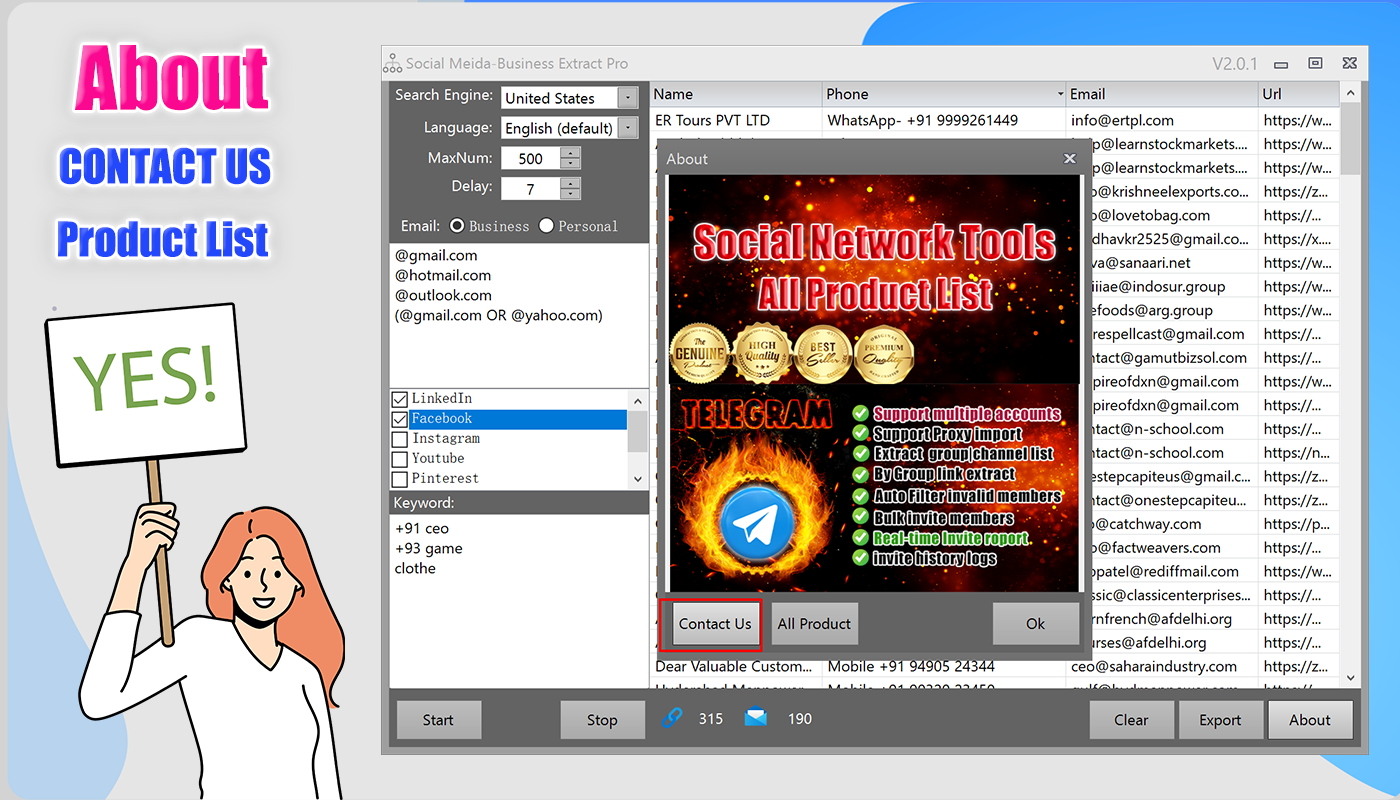This screenshot has width=1400, height=800.
Task: Minimize the Extract Pro window
Action: (1283, 63)
